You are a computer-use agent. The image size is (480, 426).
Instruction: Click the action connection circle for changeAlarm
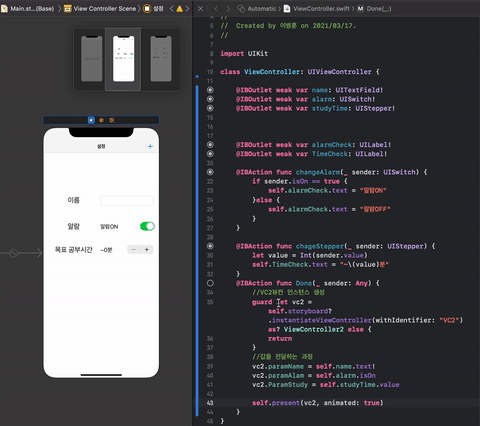[x=210, y=172]
